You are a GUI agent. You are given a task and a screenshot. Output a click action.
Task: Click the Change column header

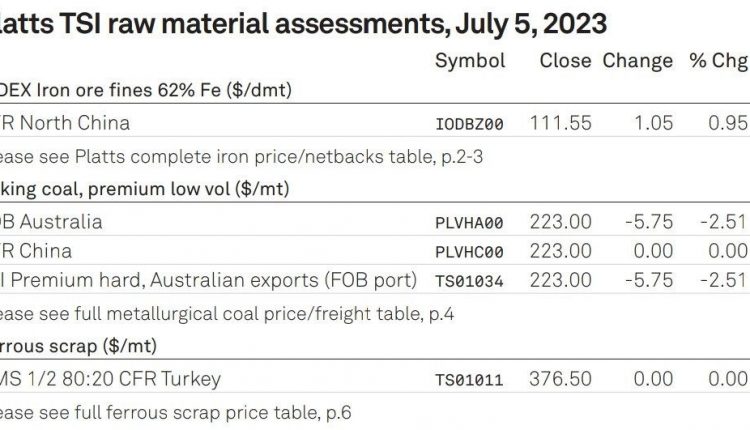point(638,61)
